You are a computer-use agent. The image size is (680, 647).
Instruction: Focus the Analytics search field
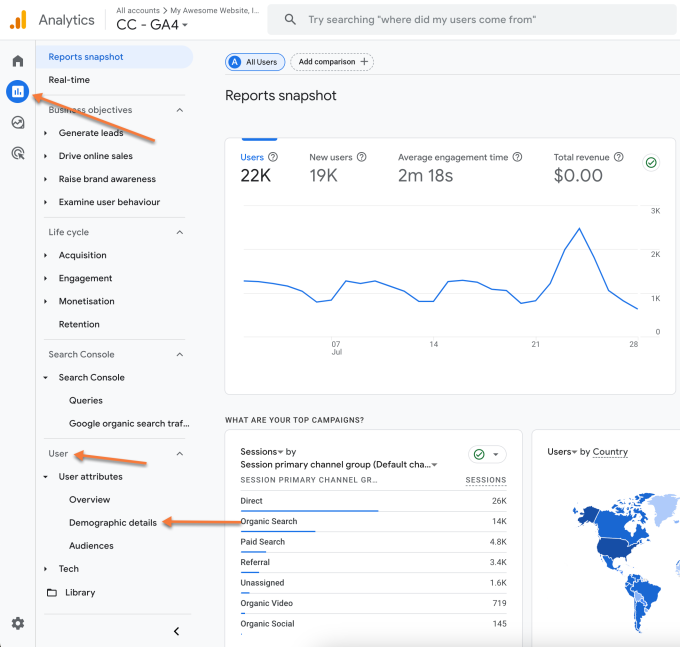click(x=471, y=20)
